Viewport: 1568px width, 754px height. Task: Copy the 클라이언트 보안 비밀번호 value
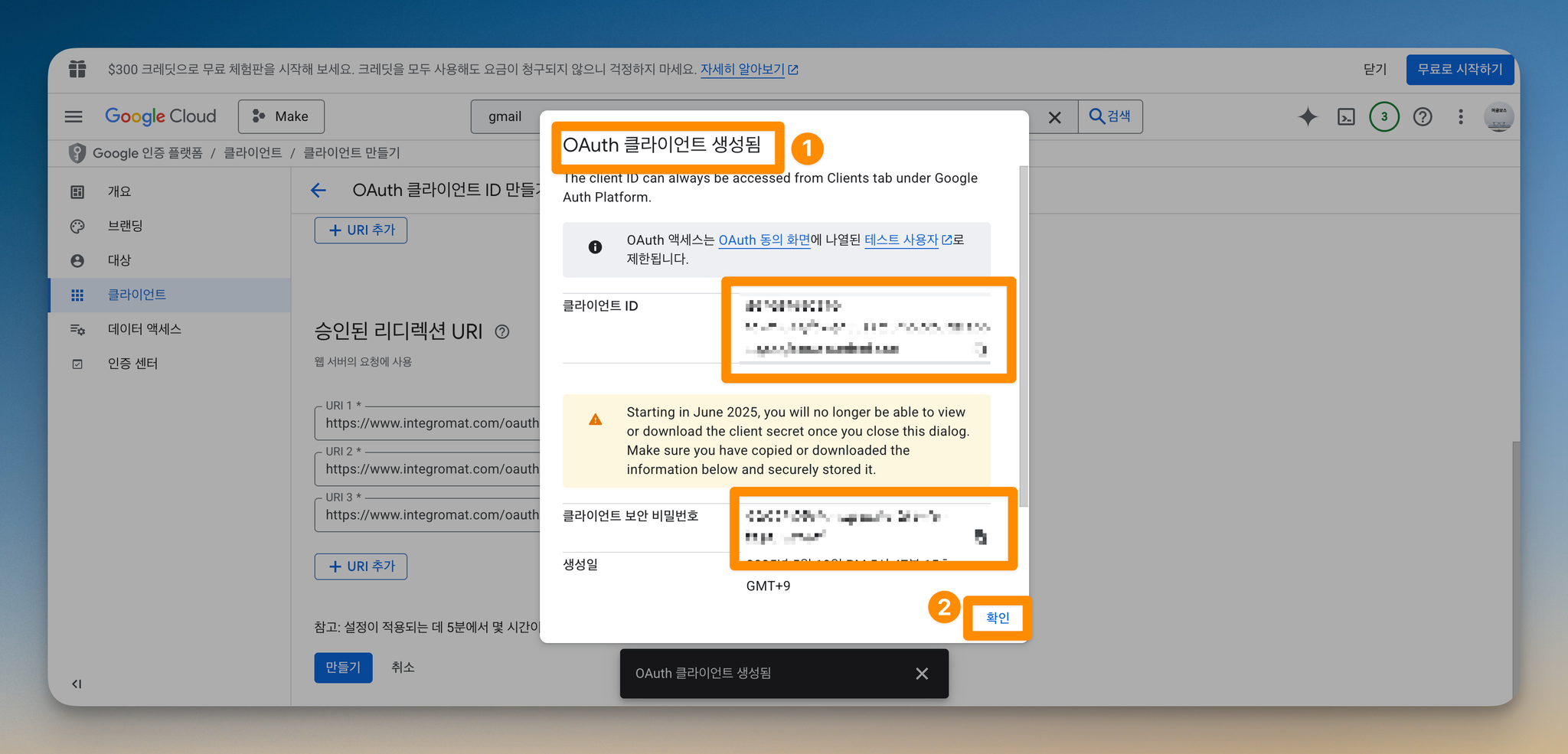click(x=980, y=537)
